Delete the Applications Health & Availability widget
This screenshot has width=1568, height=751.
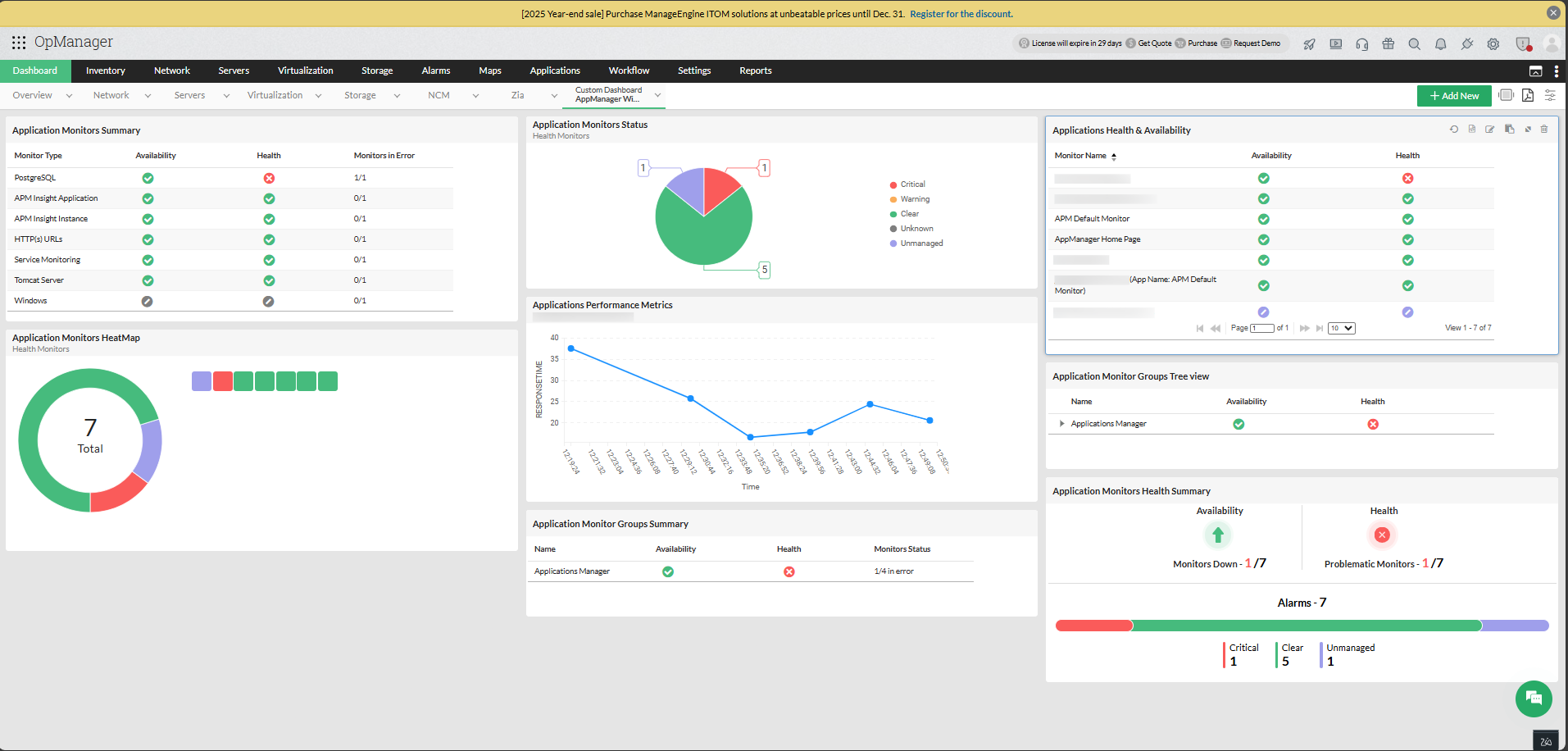(1544, 129)
